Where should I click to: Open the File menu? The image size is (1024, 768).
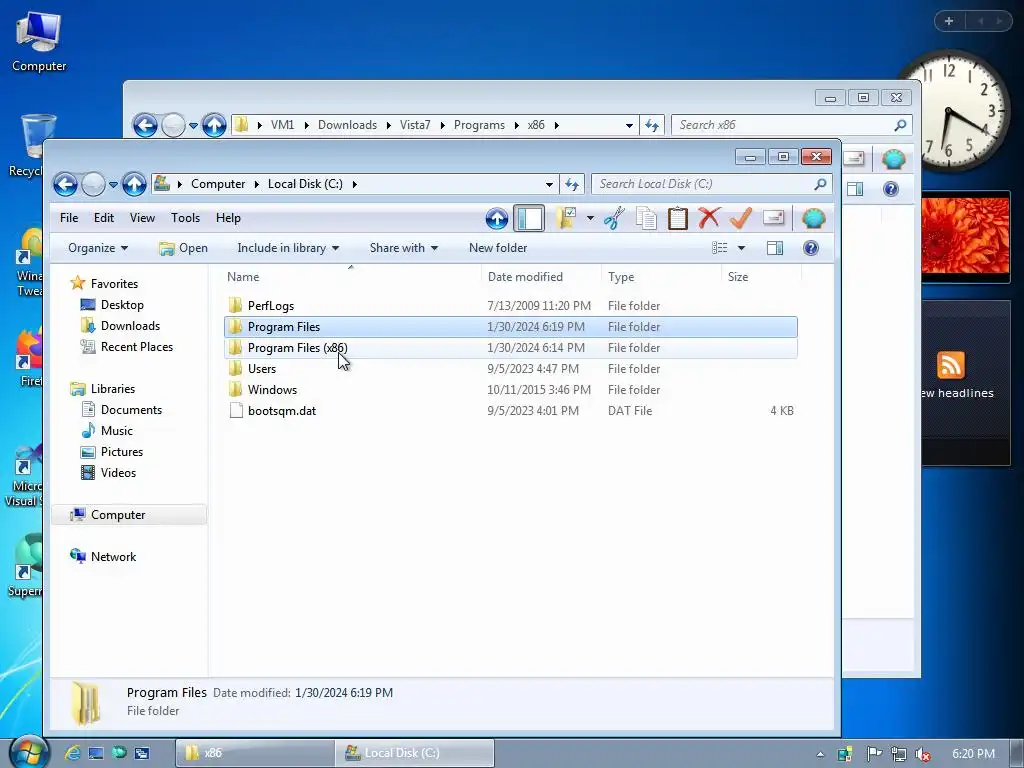[69, 218]
